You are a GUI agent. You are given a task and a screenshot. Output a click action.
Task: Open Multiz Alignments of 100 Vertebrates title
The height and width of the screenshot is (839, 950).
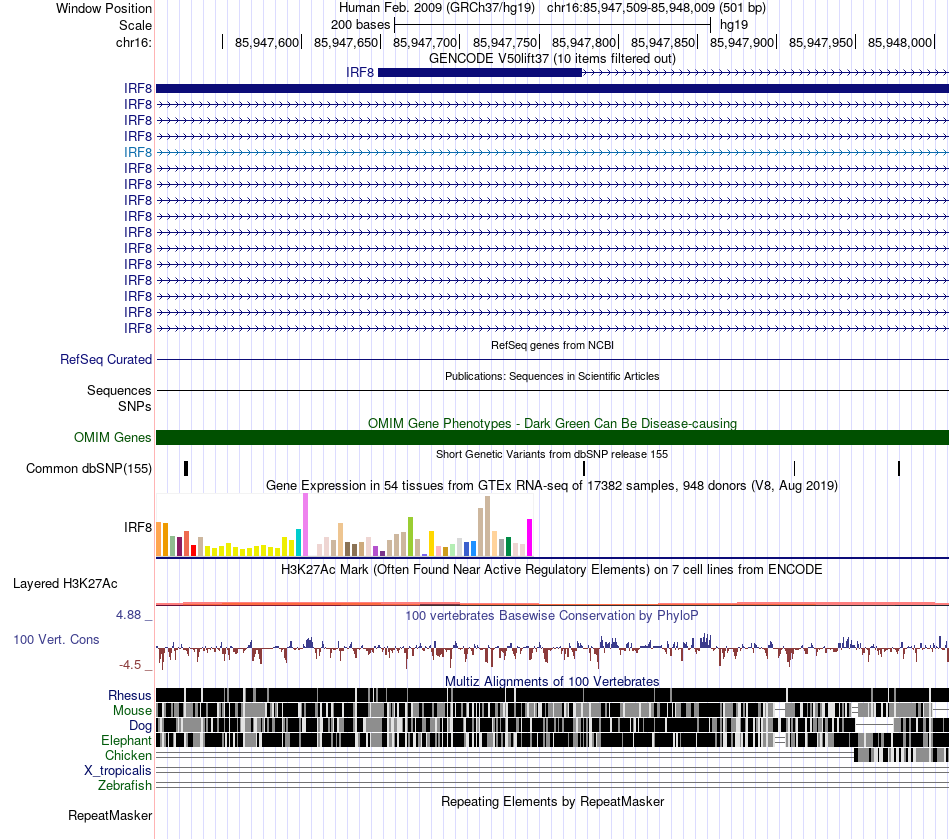tap(552, 681)
